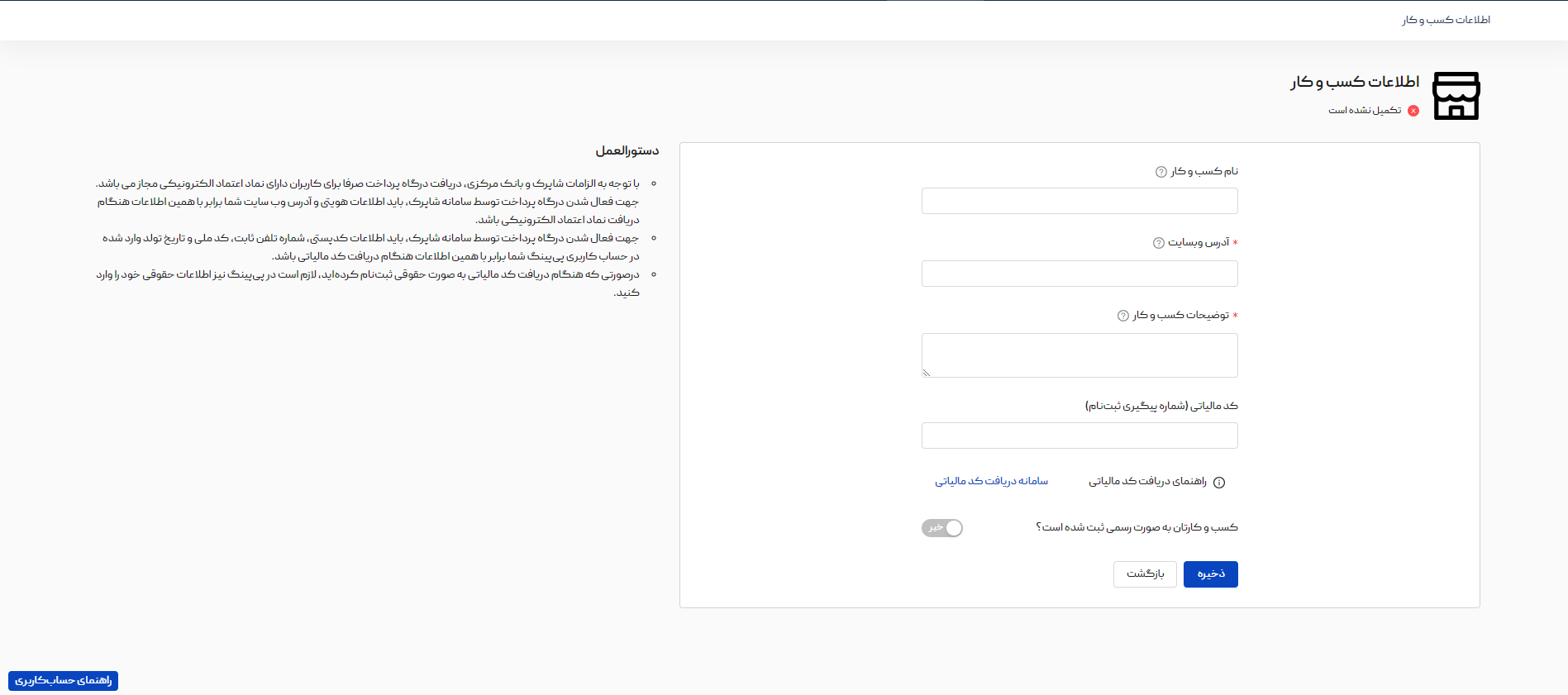Viewport: 1568px width, 695px height.
Task: Open راهنمای دریافت کد مالیاتی guide link
Action: tap(1147, 481)
